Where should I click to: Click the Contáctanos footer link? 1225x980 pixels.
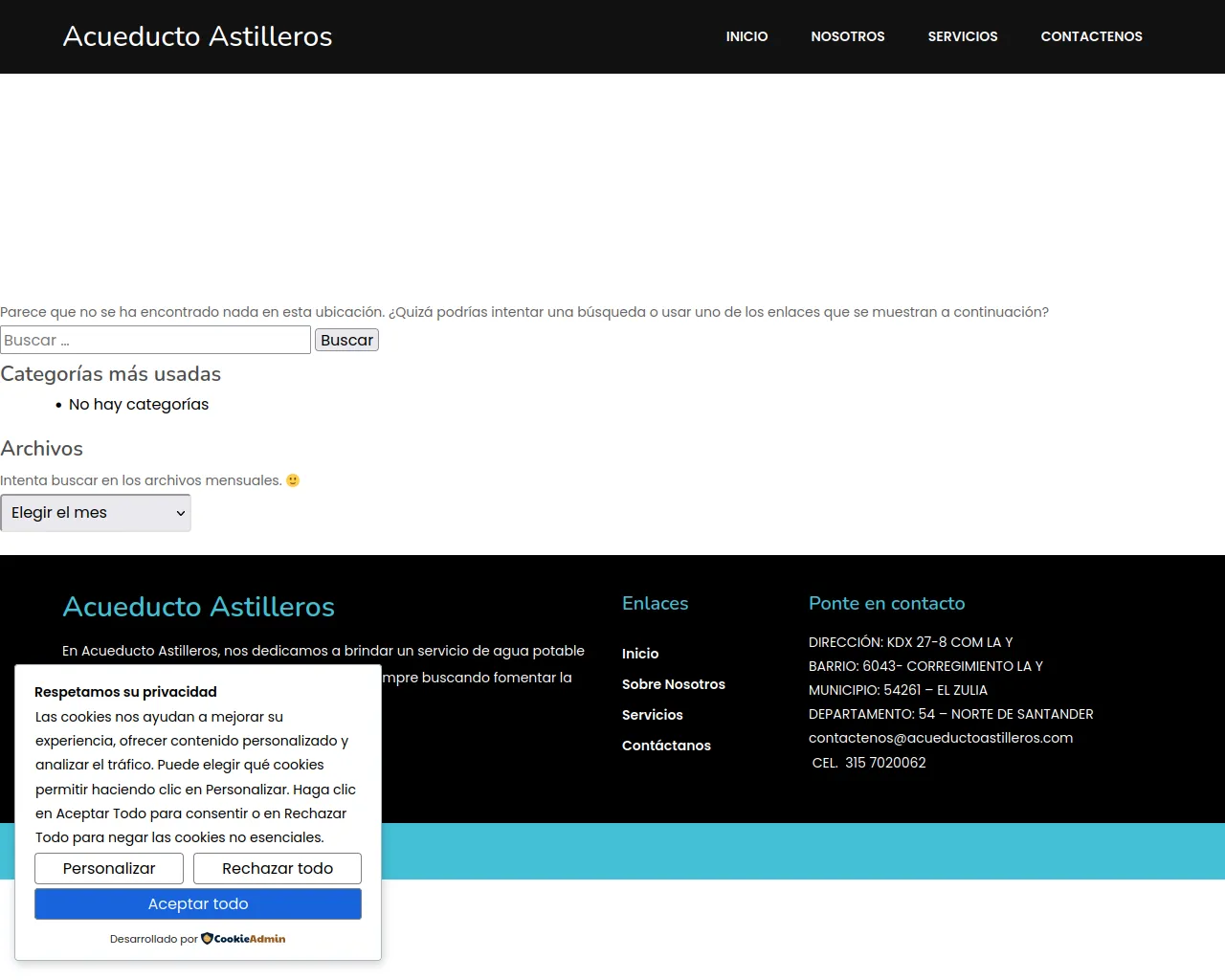pyautogui.click(x=666, y=746)
